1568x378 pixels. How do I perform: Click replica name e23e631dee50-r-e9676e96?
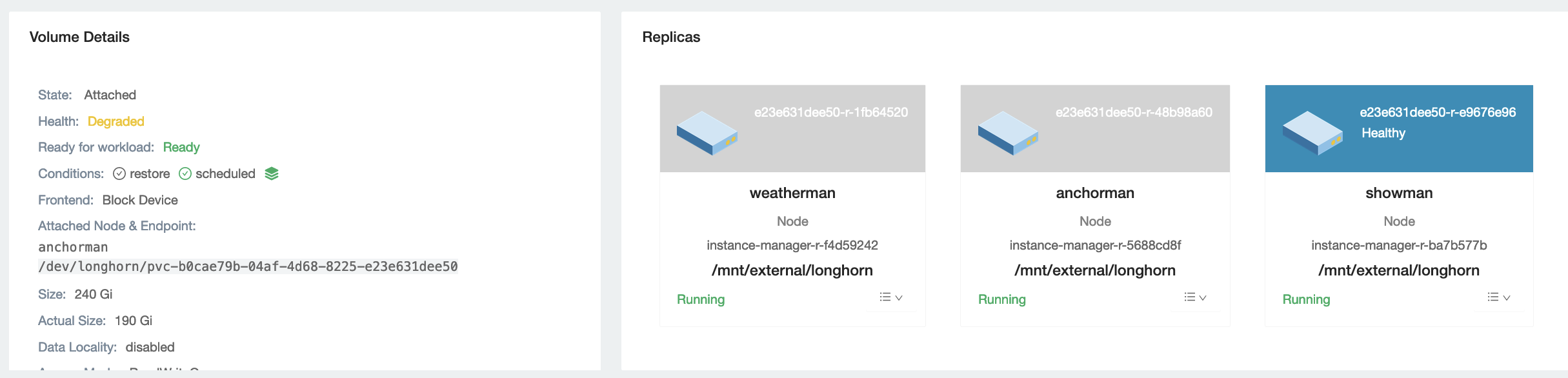point(1438,112)
